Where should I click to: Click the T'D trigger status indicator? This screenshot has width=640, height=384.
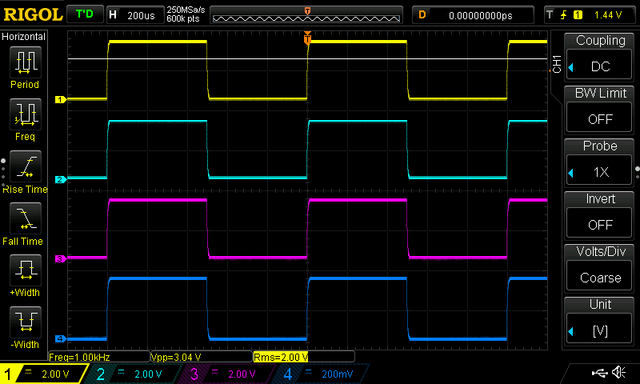point(84,15)
